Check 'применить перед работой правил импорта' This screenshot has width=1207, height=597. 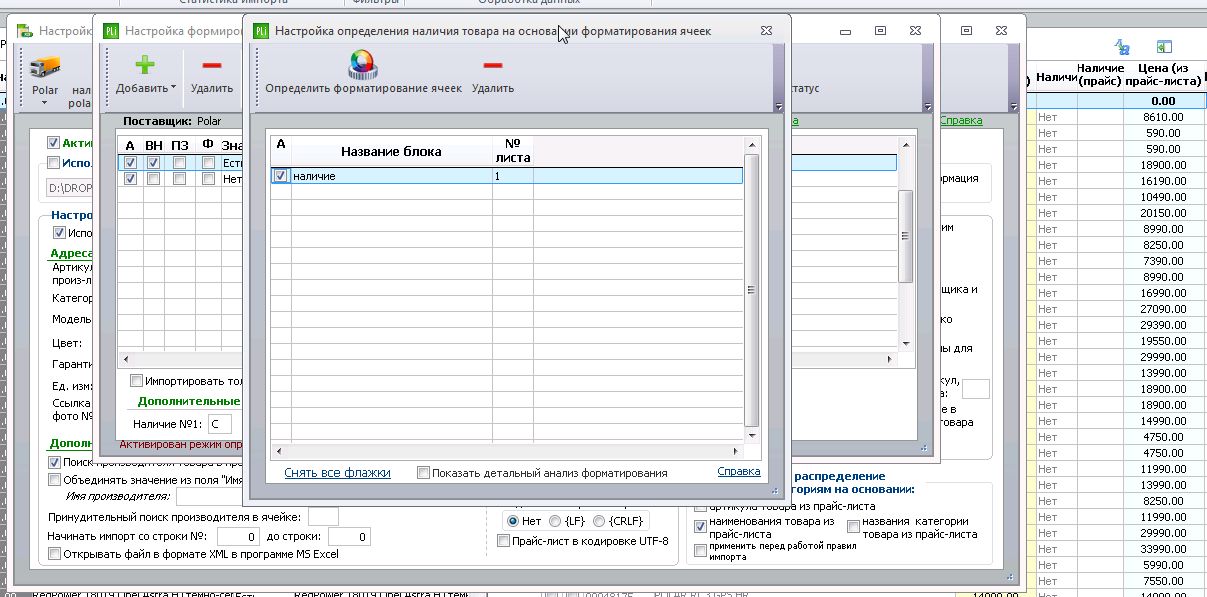(700, 550)
